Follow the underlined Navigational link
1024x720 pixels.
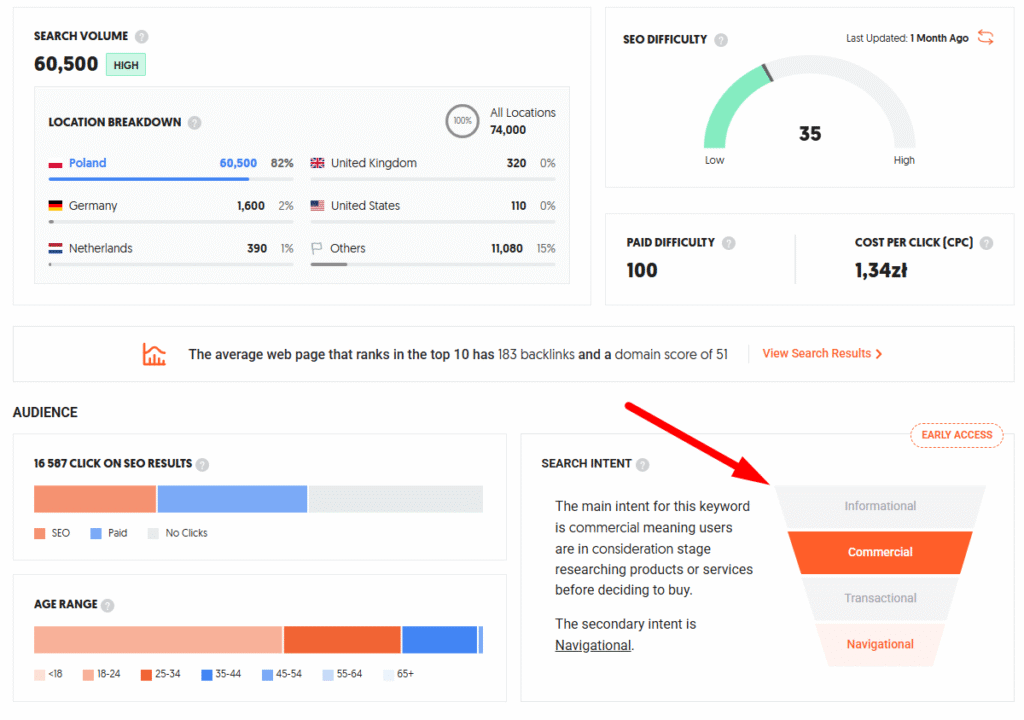593,645
